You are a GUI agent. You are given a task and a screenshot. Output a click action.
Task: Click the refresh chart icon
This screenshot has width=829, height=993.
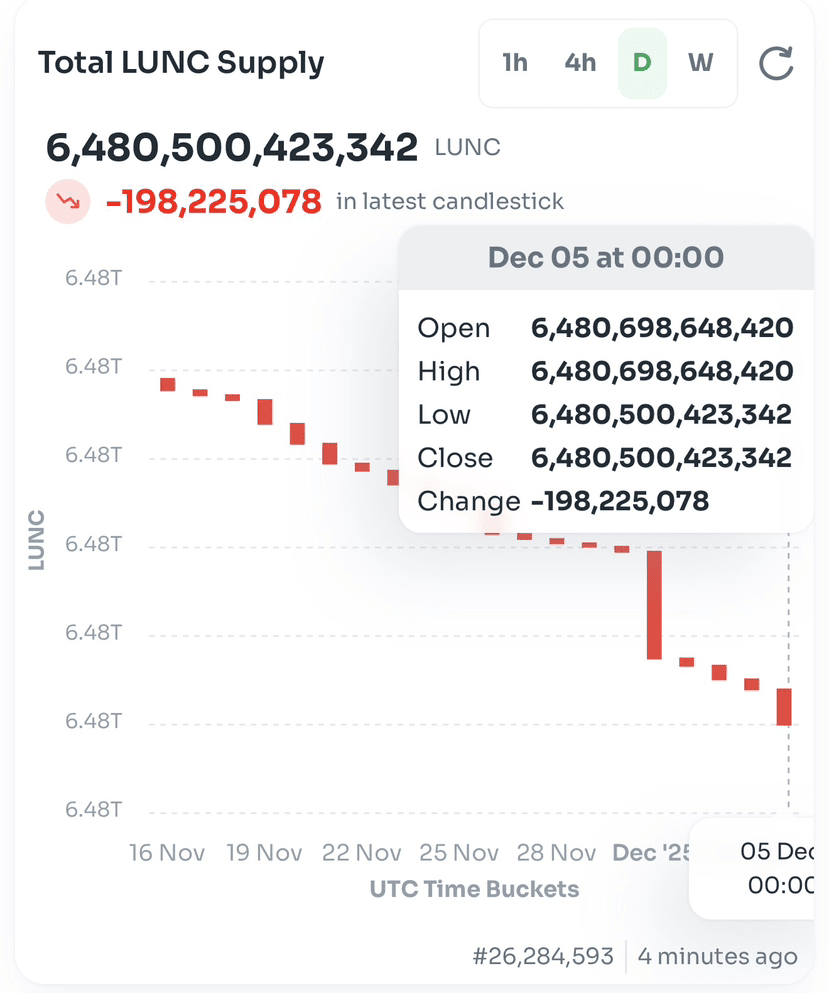[x=776, y=63]
